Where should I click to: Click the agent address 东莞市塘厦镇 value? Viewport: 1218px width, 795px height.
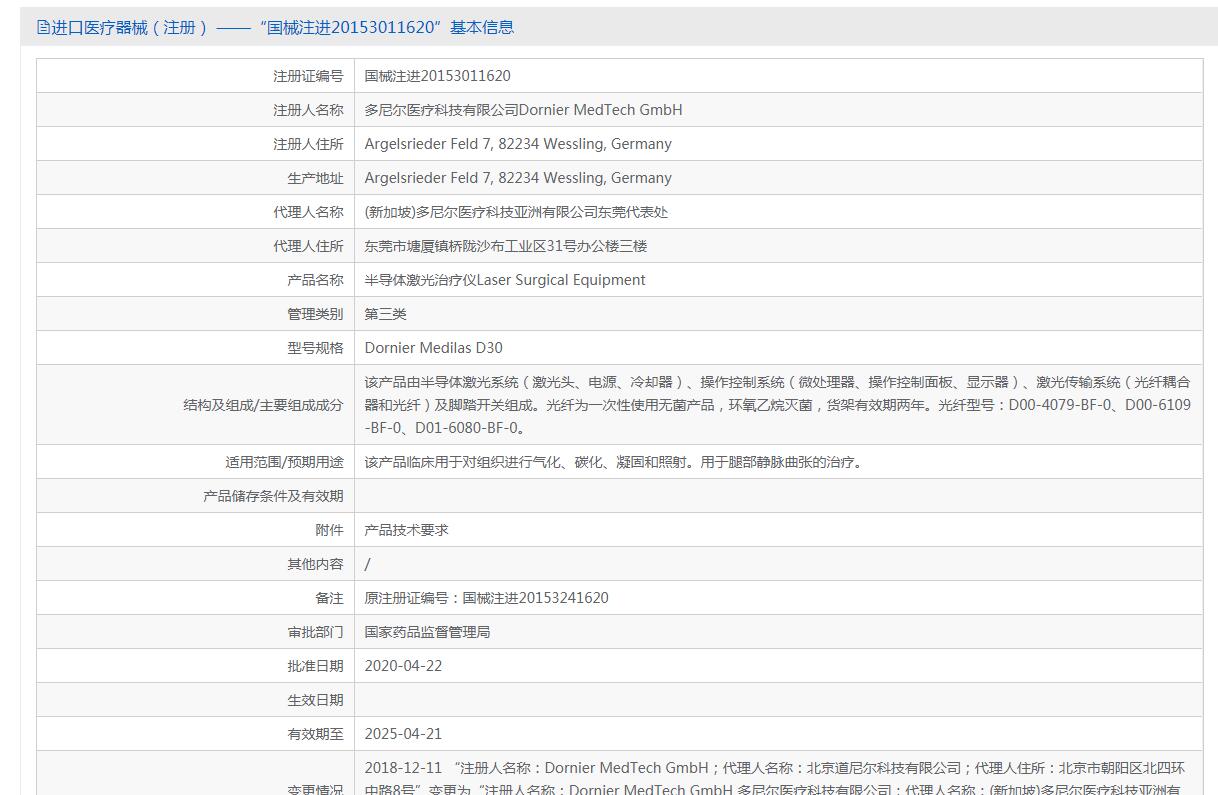click(x=506, y=246)
